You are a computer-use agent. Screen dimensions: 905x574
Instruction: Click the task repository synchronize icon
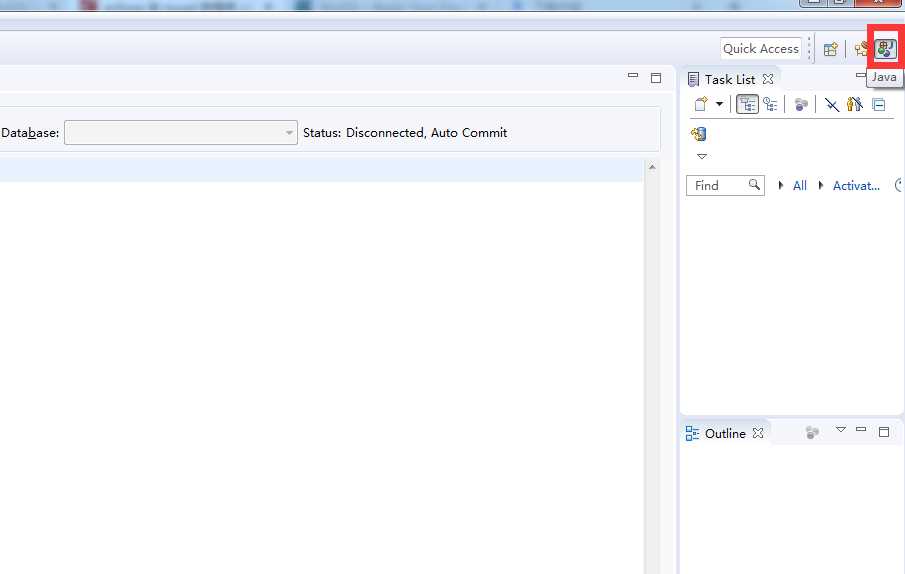pyautogui.click(x=698, y=134)
